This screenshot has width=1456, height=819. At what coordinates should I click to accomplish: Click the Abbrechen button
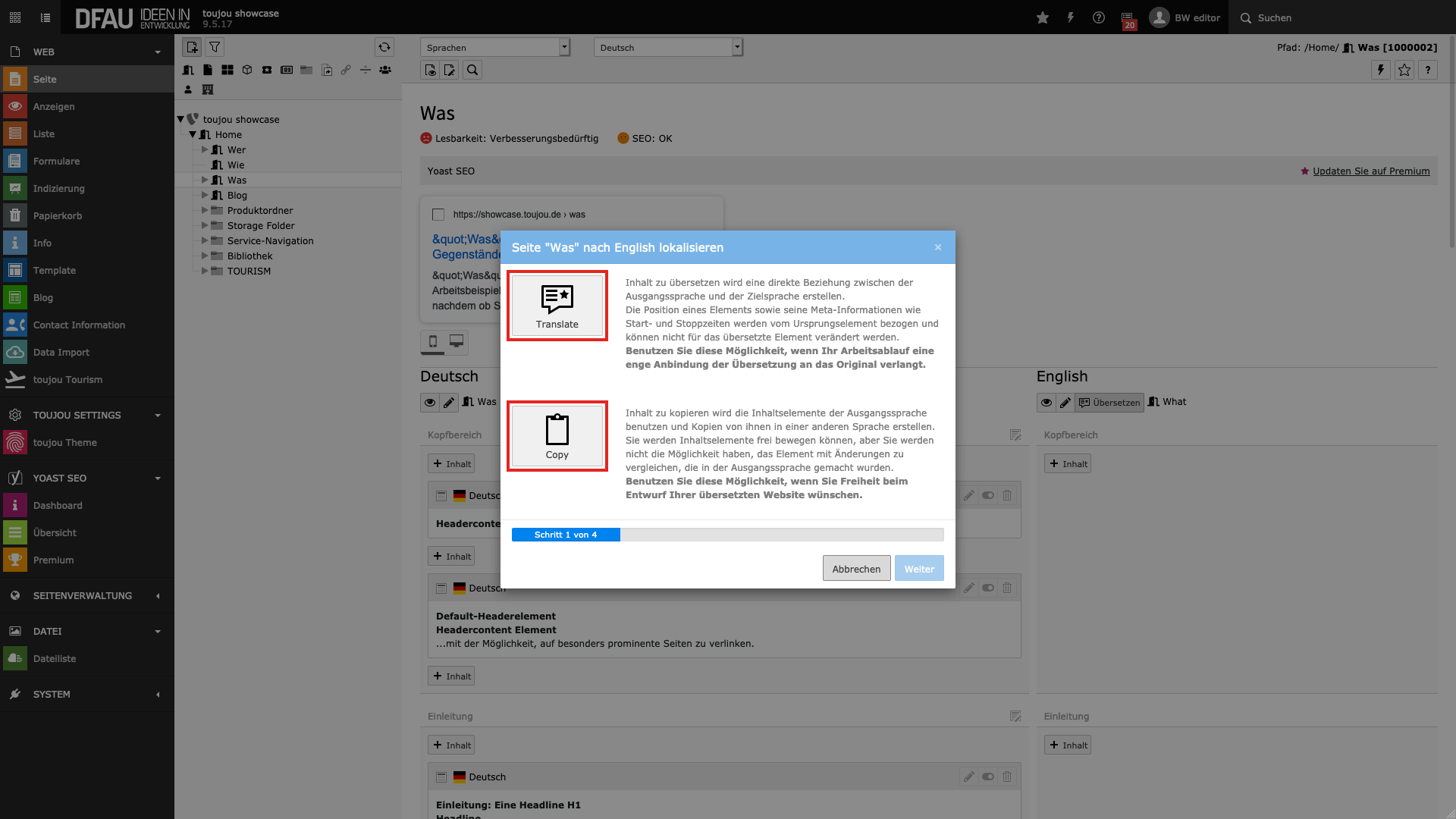[856, 569]
